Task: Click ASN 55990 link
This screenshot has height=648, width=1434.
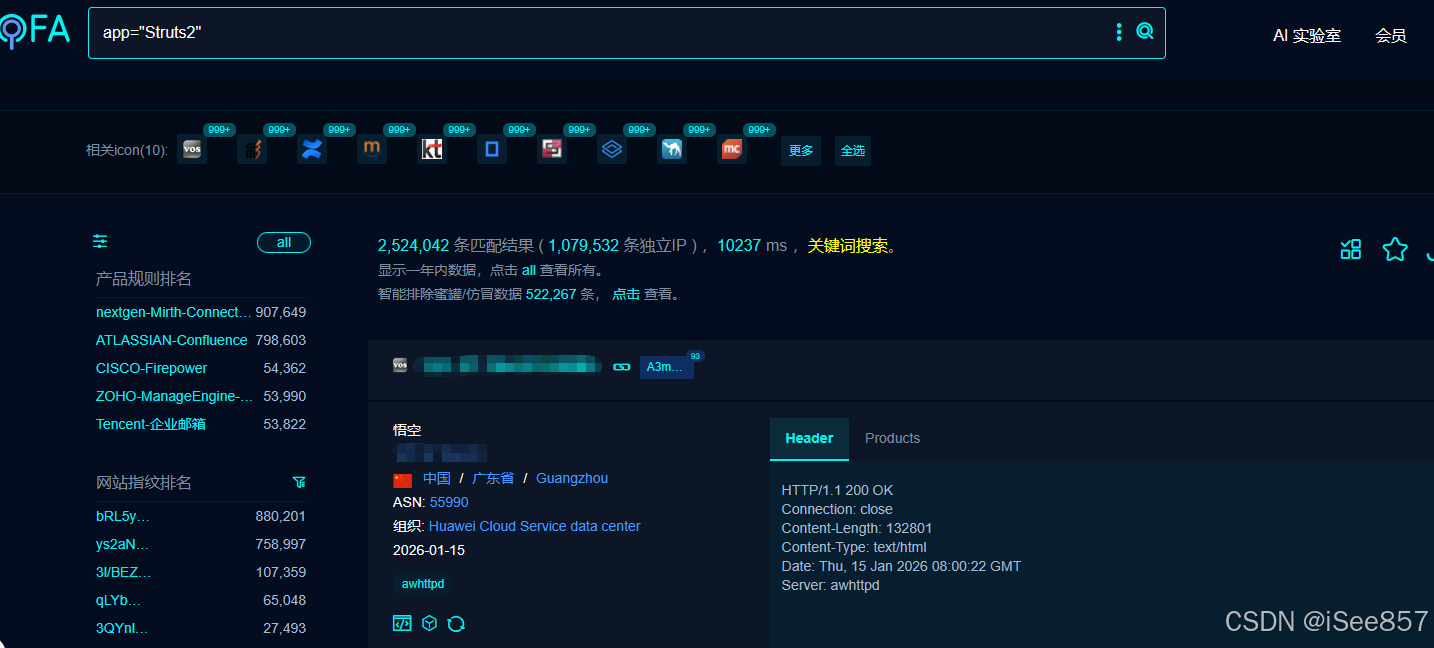Action: click(x=449, y=502)
